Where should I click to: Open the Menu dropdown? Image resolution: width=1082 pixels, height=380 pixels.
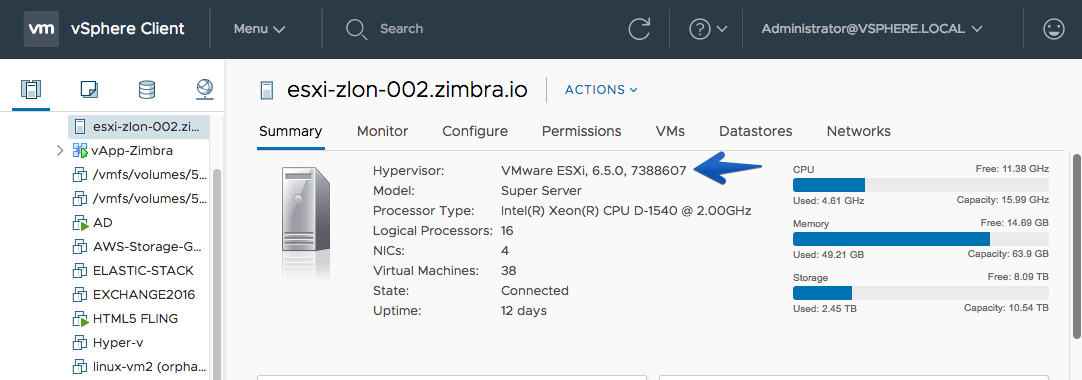[x=259, y=29]
